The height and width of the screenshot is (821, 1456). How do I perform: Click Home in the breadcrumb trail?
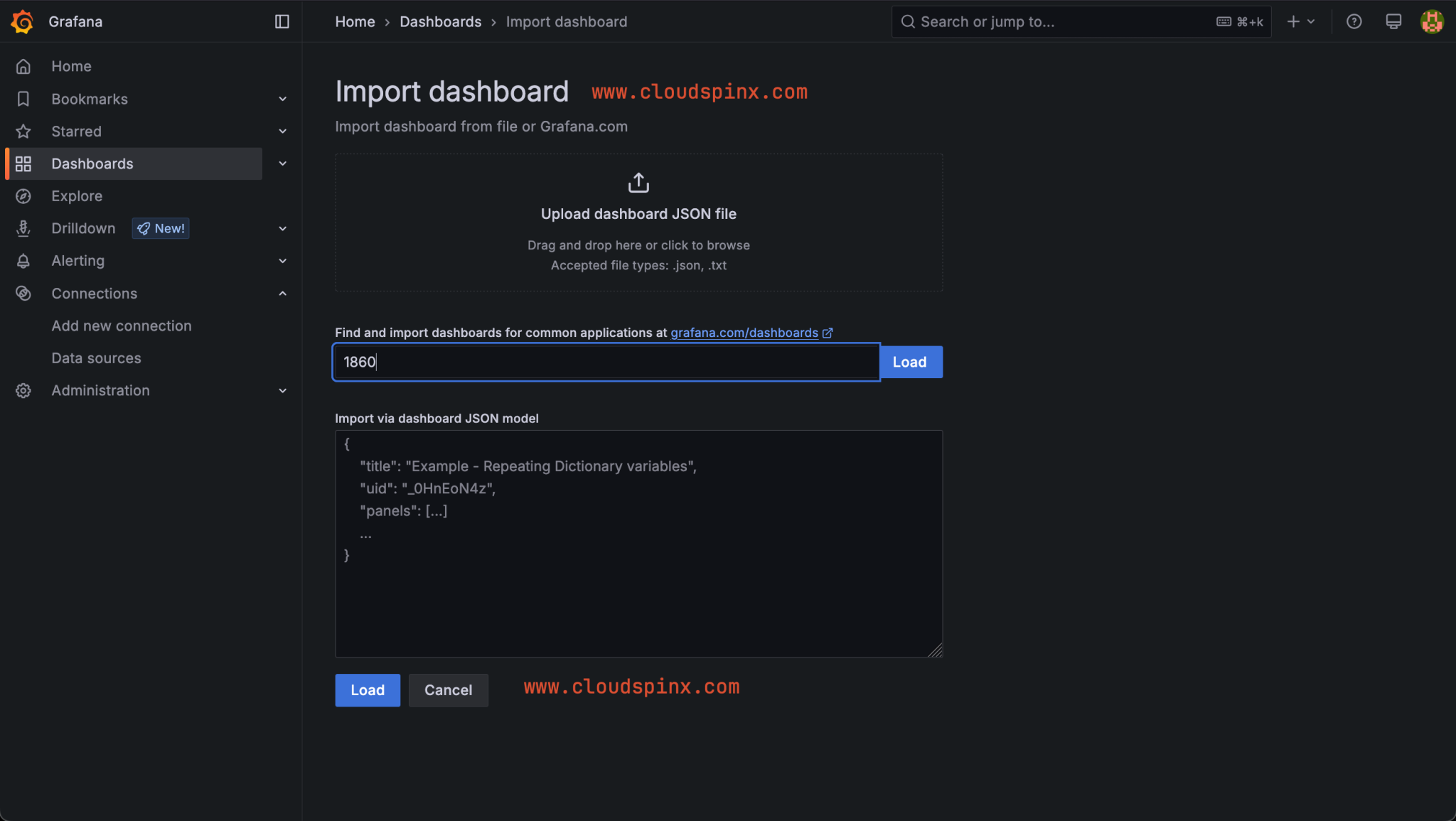[355, 21]
